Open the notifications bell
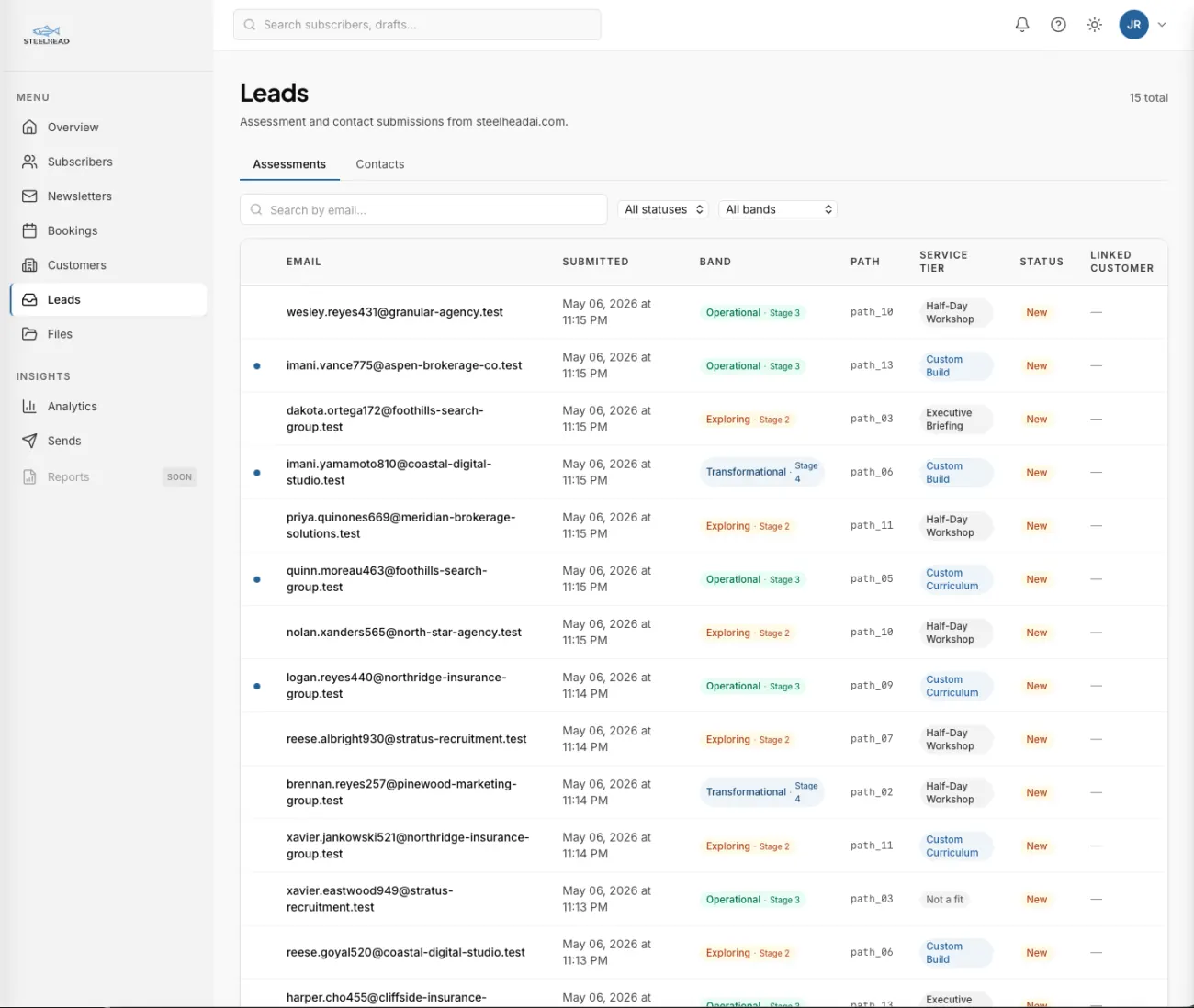Screen dimensions: 1194x1008 click(x=1022, y=25)
